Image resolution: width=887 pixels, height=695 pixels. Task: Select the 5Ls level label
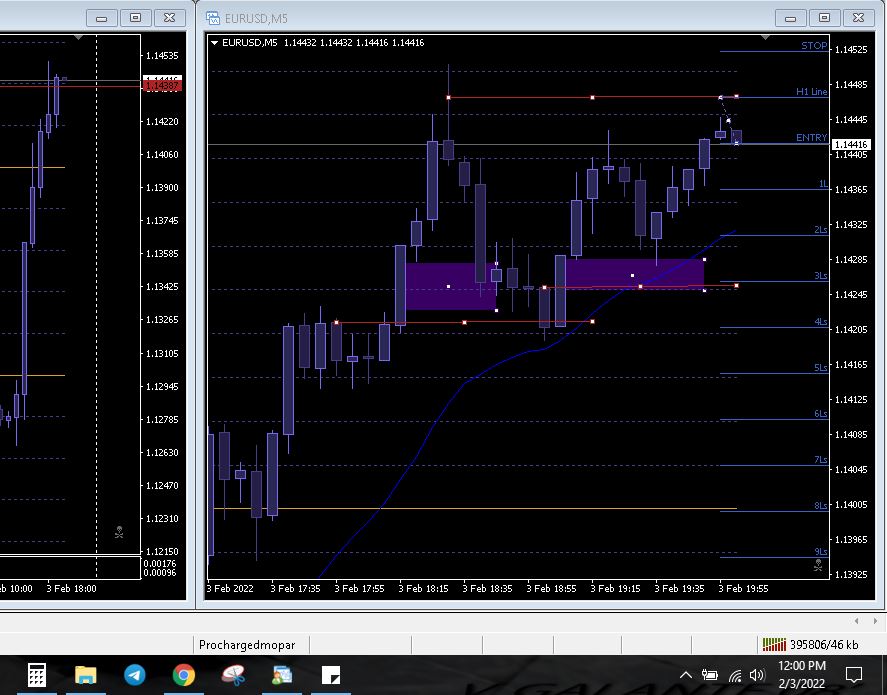(x=820, y=368)
